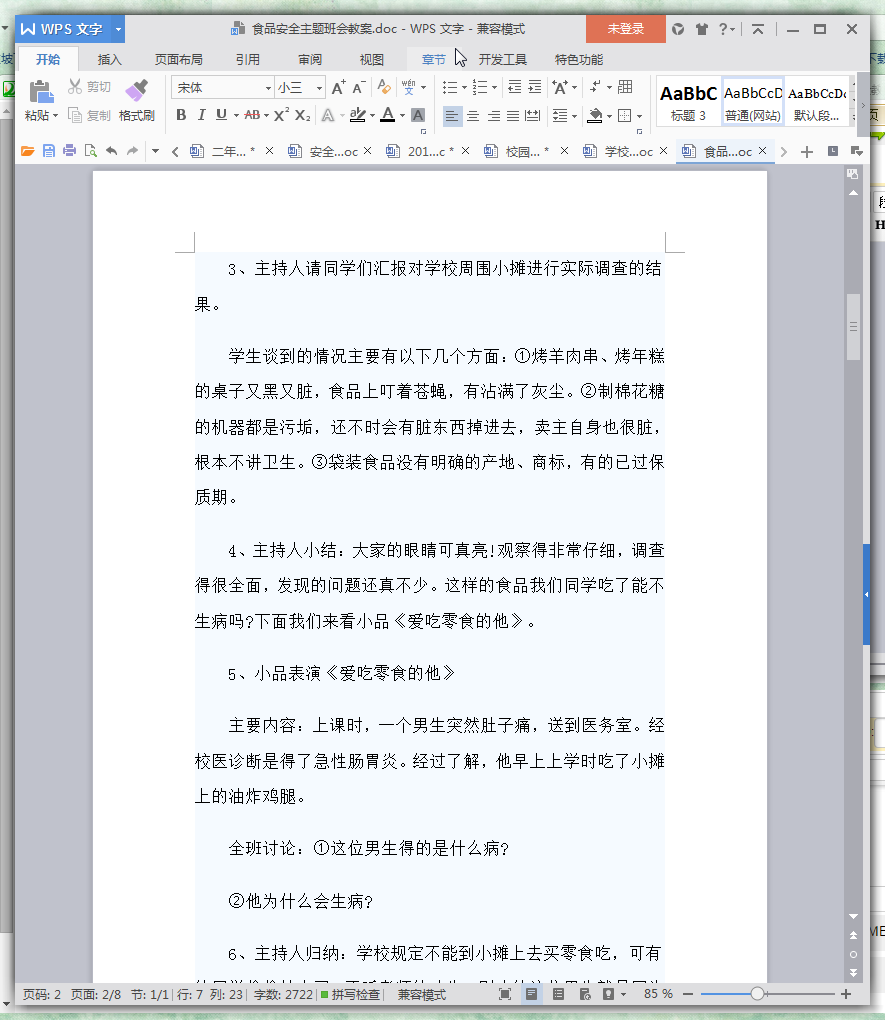Click the print icon in quick access bar

pos(69,152)
